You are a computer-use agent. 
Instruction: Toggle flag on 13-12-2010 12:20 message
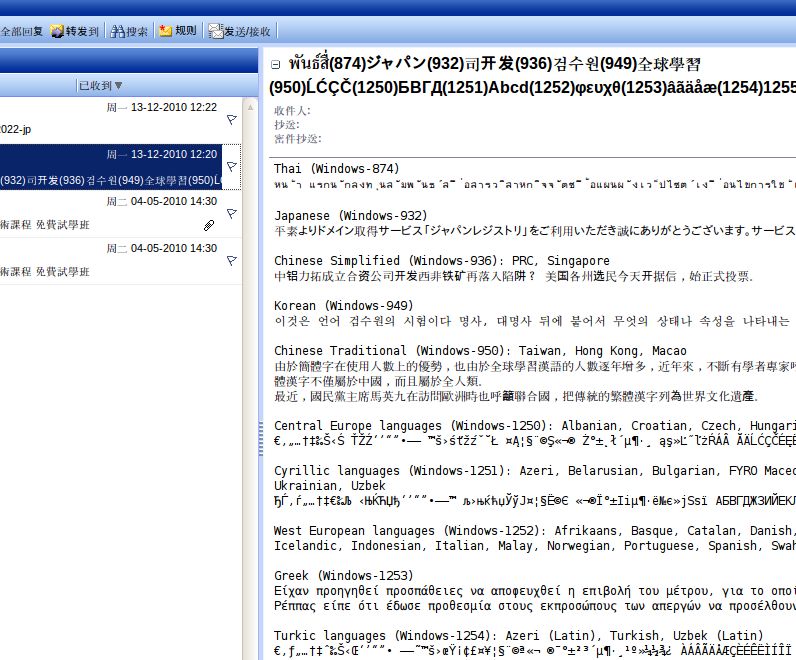click(x=231, y=167)
